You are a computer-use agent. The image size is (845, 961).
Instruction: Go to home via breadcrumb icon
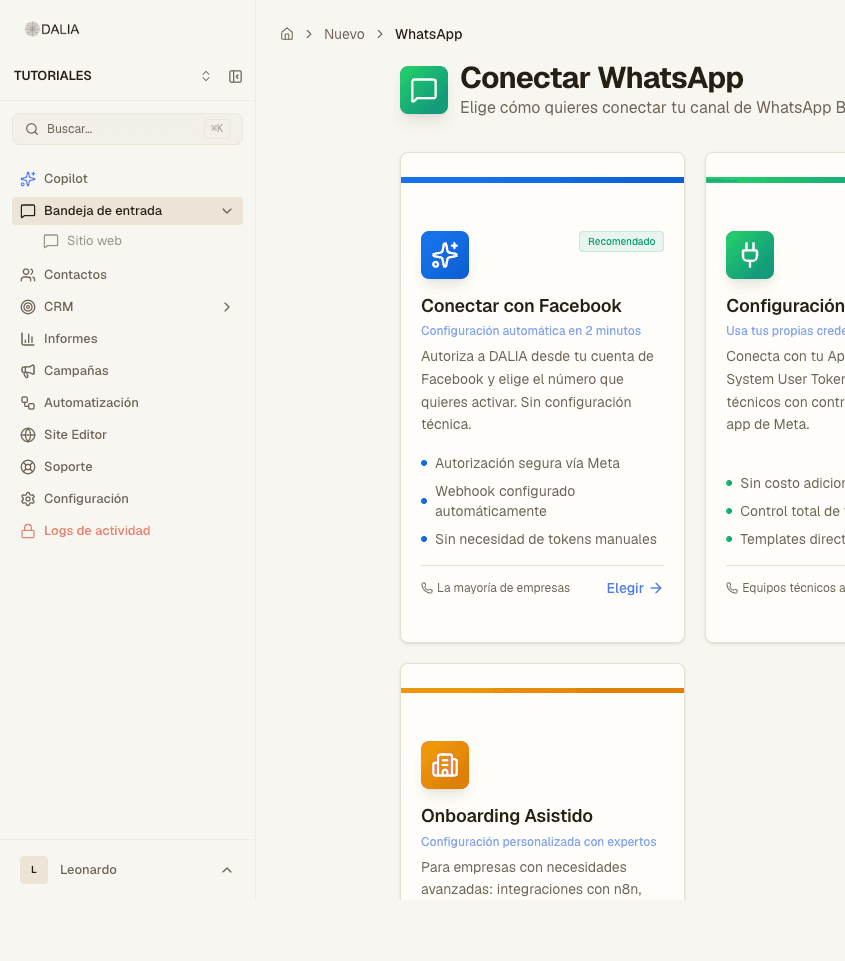click(x=287, y=34)
